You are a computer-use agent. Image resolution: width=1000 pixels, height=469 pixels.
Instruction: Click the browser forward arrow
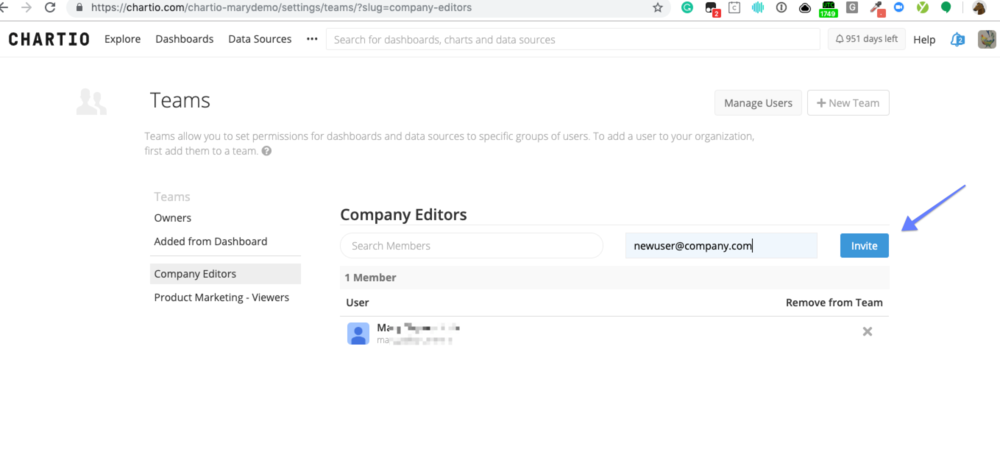[26, 8]
